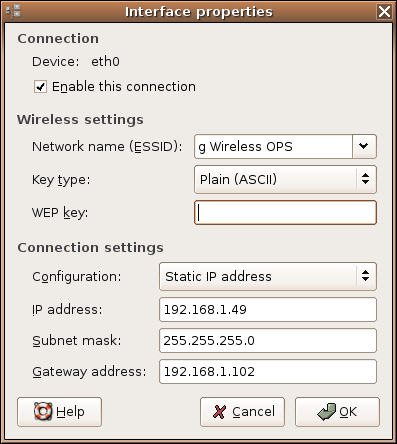
Task: Click the Help button
Action: 59,412
